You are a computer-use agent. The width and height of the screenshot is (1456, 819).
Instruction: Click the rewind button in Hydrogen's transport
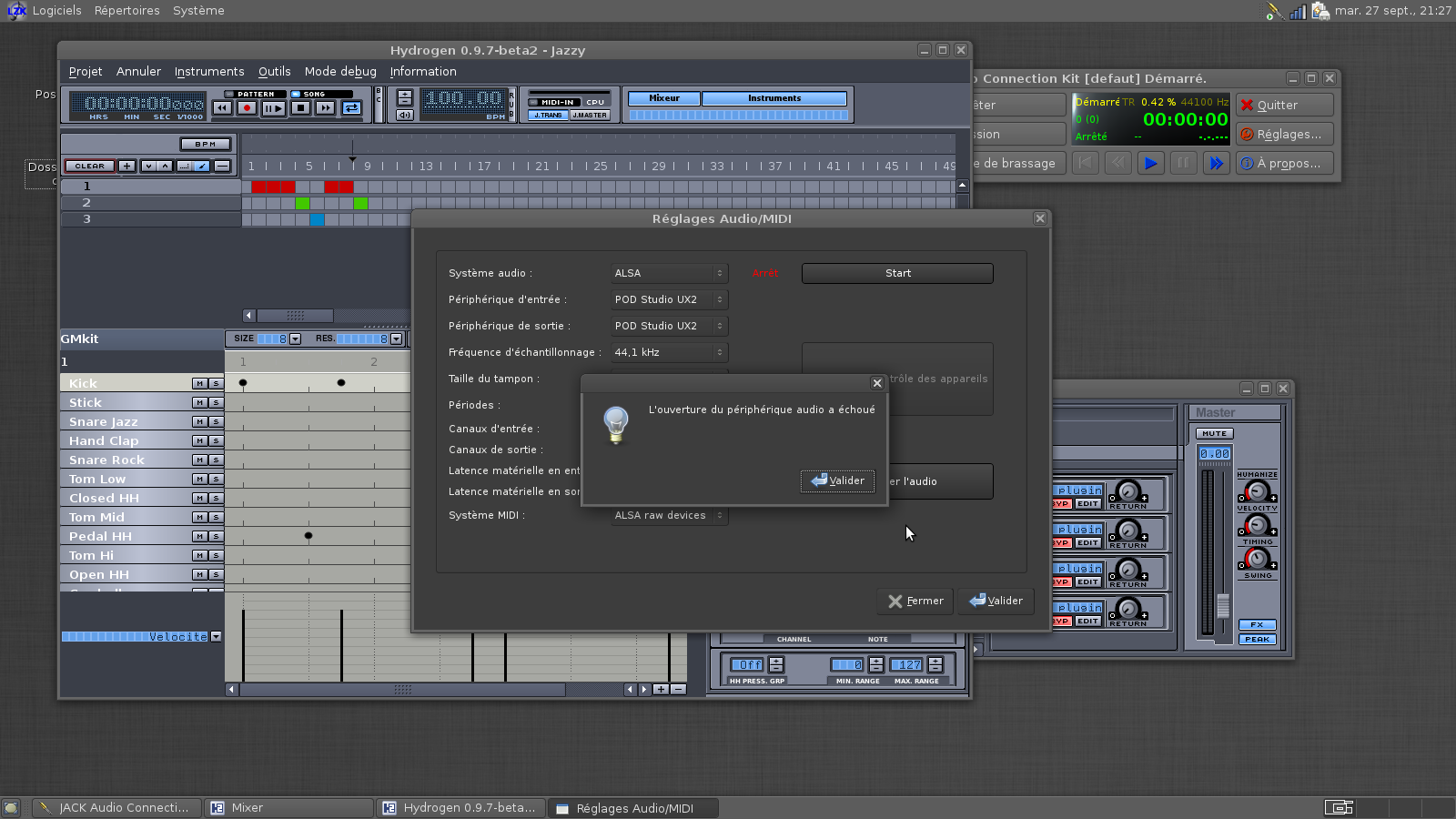222,108
